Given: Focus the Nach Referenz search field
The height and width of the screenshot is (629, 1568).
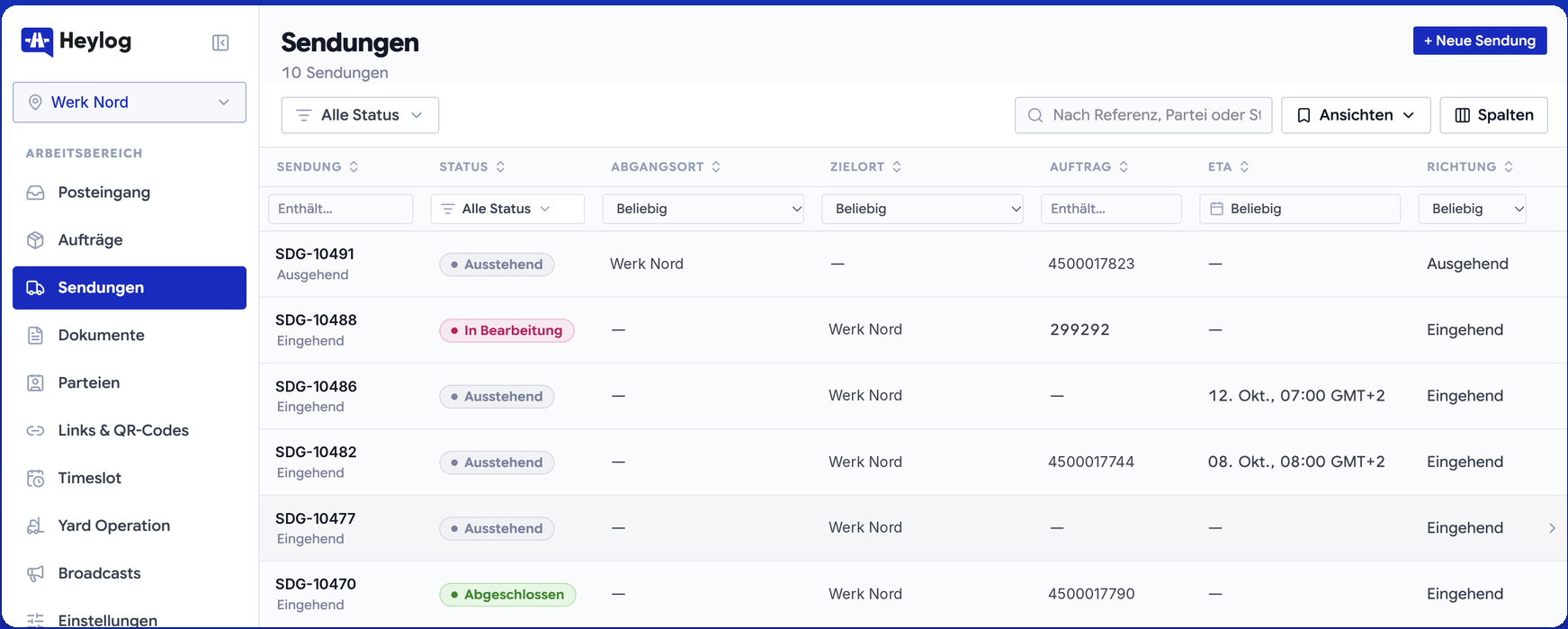Looking at the screenshot, I should click(x=1143, y=115).
